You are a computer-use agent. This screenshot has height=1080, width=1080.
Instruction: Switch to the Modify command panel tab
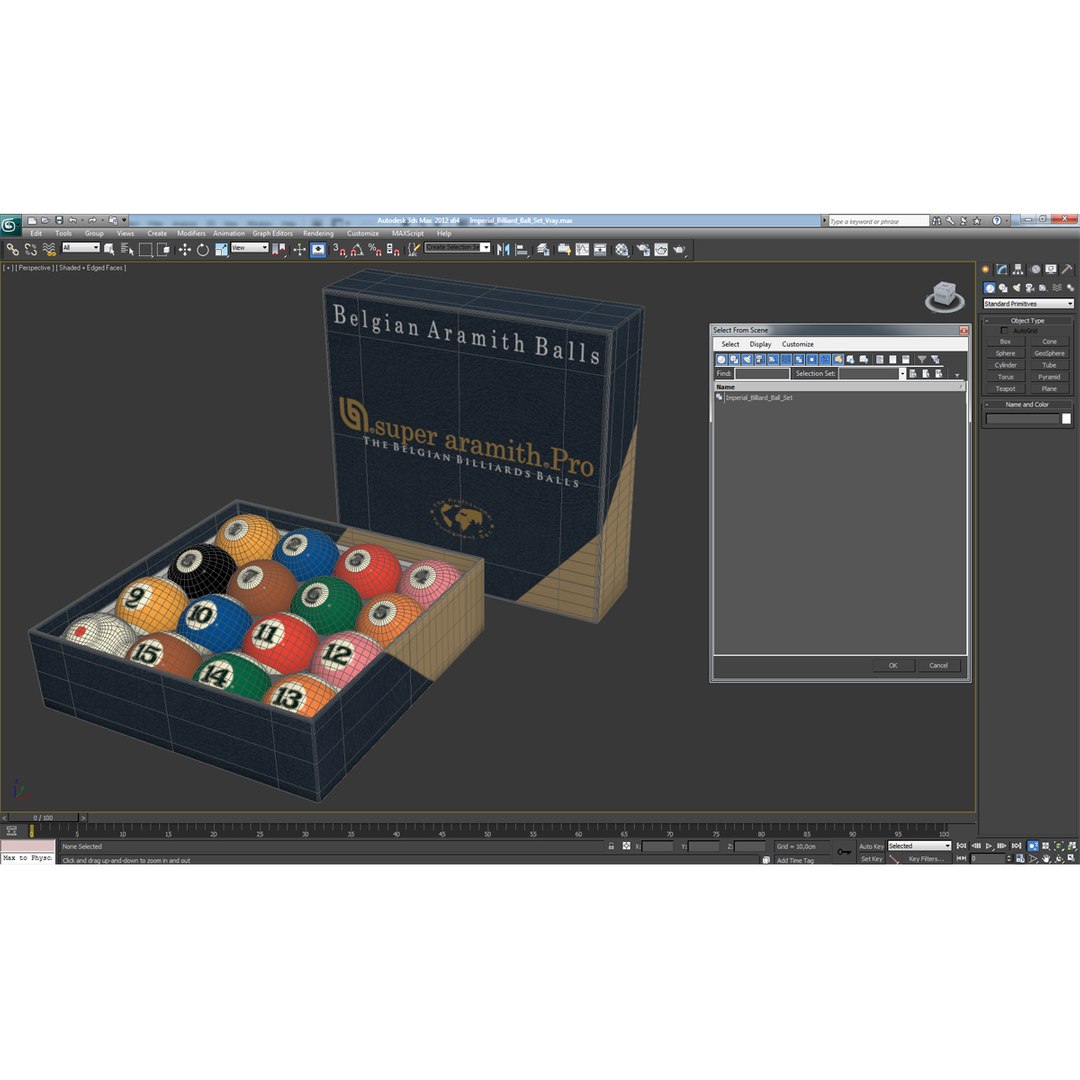1001,269
